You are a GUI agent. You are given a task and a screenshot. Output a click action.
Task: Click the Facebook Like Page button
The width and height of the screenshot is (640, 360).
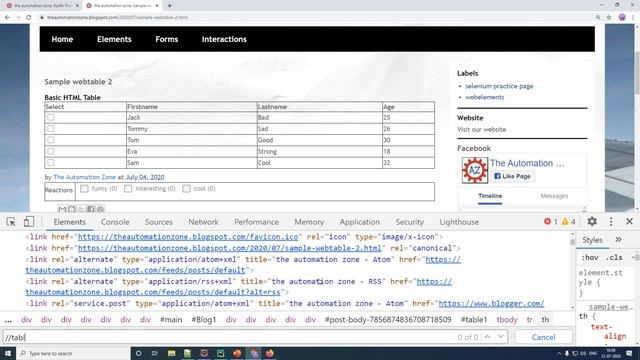coord(513,176)
